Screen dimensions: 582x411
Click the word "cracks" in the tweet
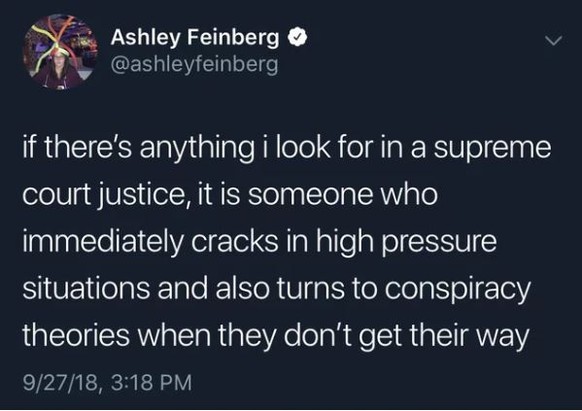point(235,242)
